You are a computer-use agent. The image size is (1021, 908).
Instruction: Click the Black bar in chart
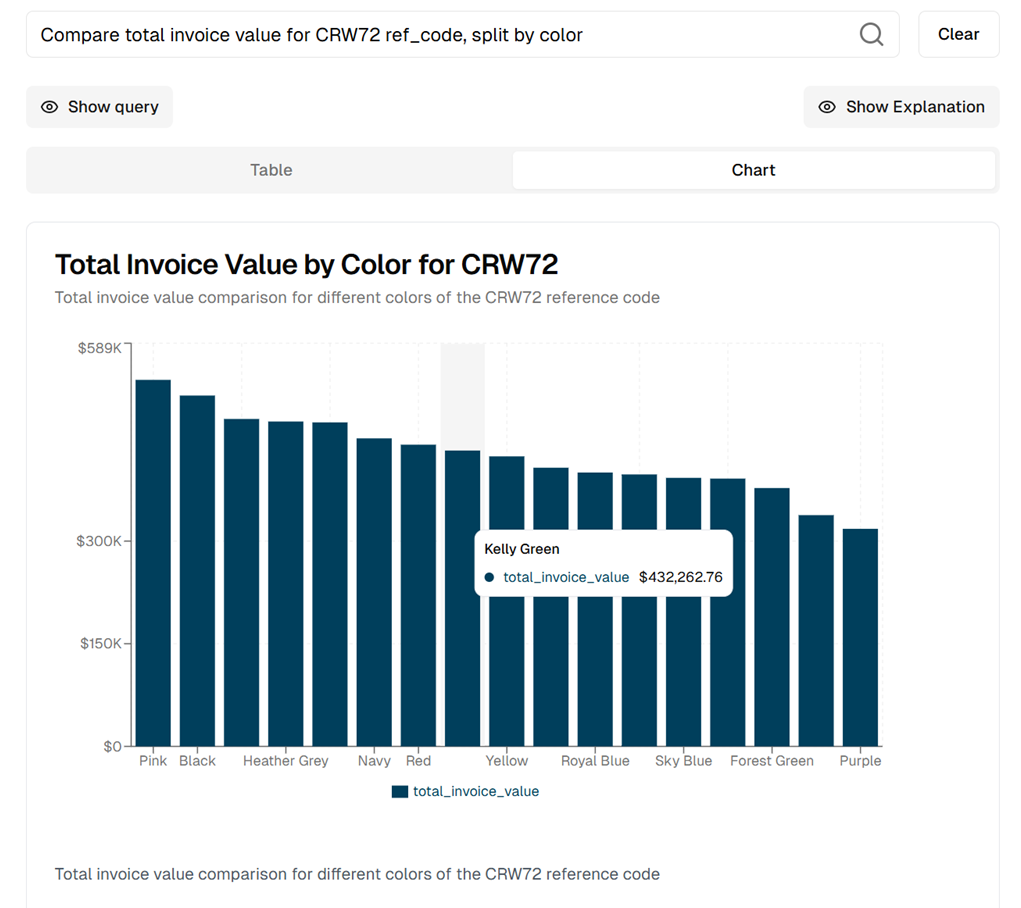tap(197, 571)
